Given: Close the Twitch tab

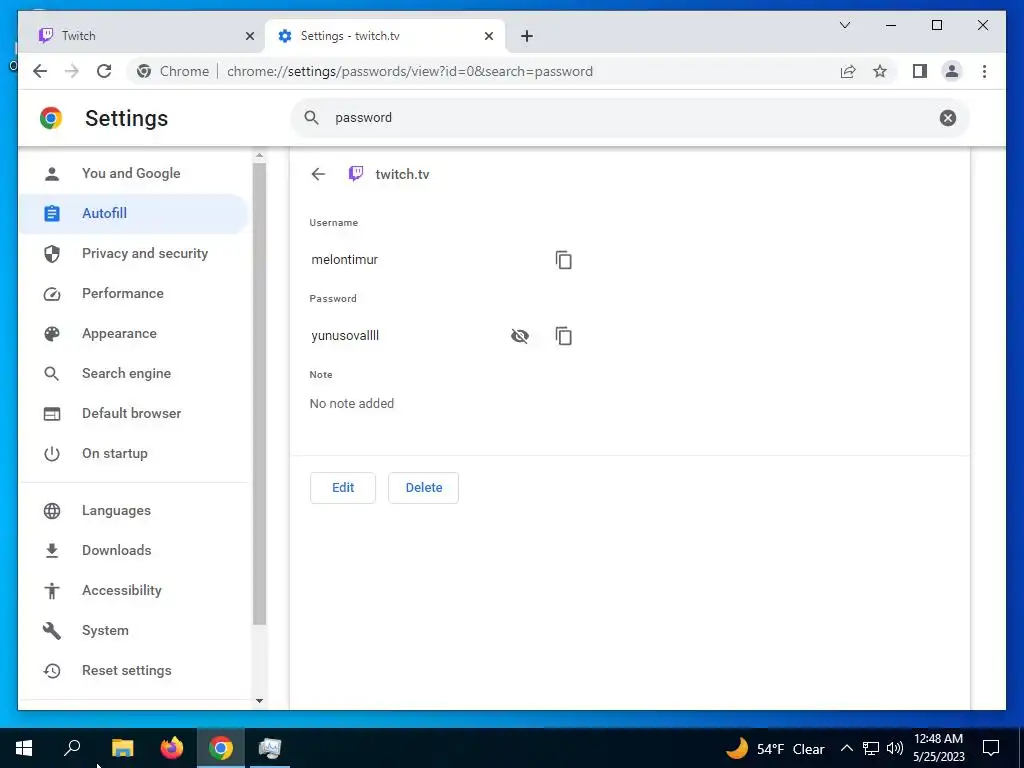Looking at the screenshot, I should pyautogui.click(x=249, y=36).
